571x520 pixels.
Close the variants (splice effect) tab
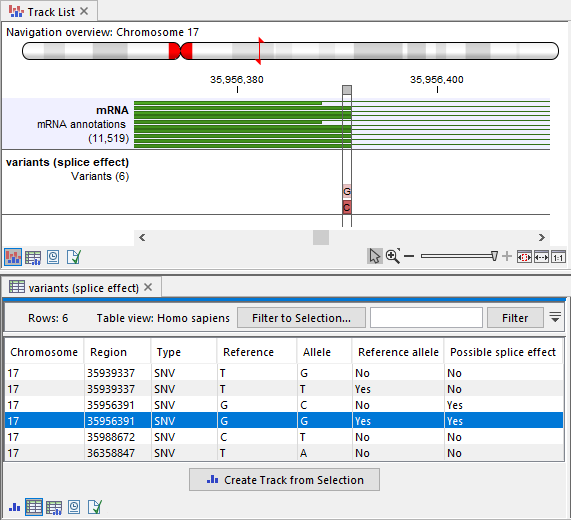coord(148,287)
